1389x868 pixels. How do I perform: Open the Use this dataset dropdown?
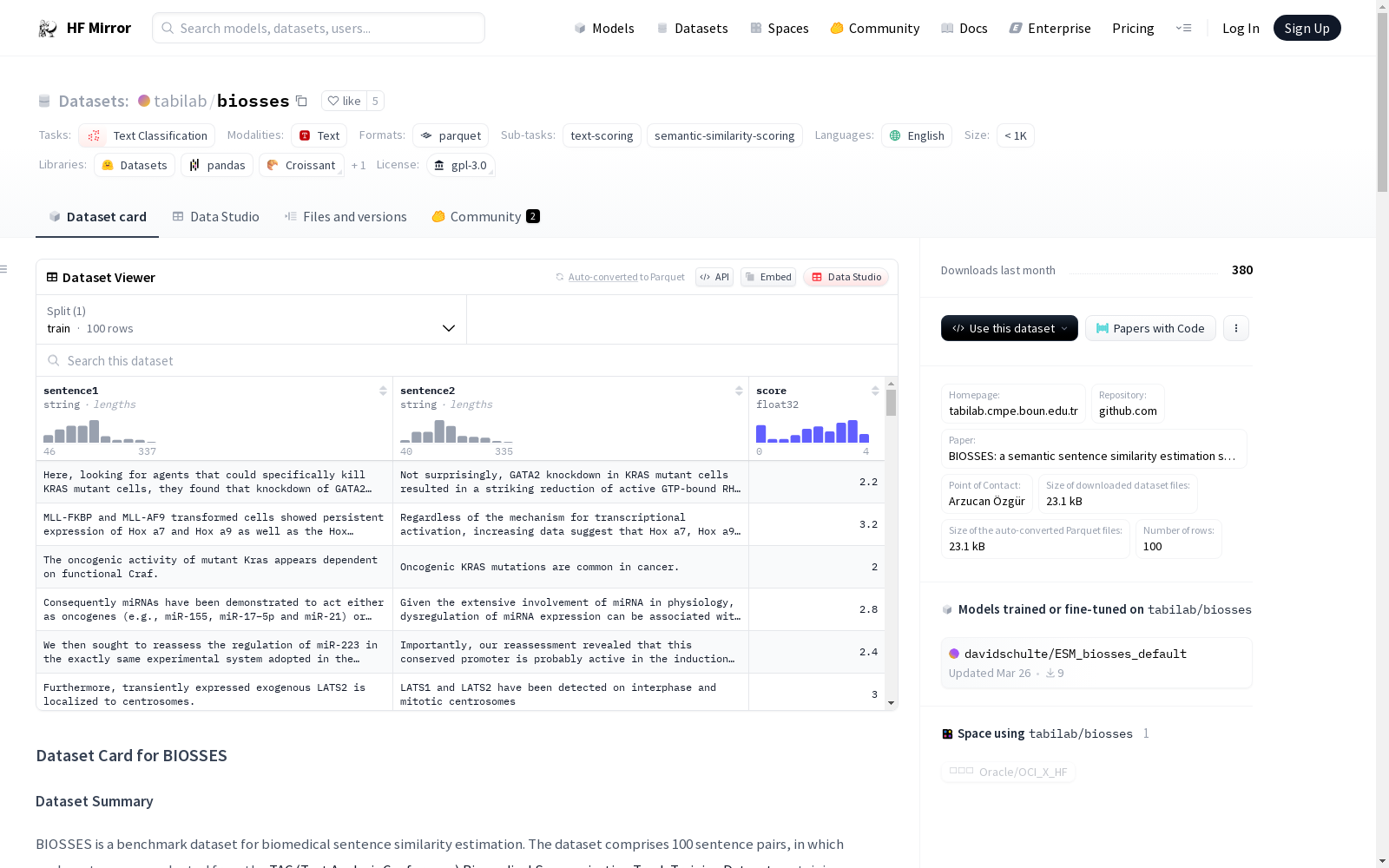pos(1010,328)
